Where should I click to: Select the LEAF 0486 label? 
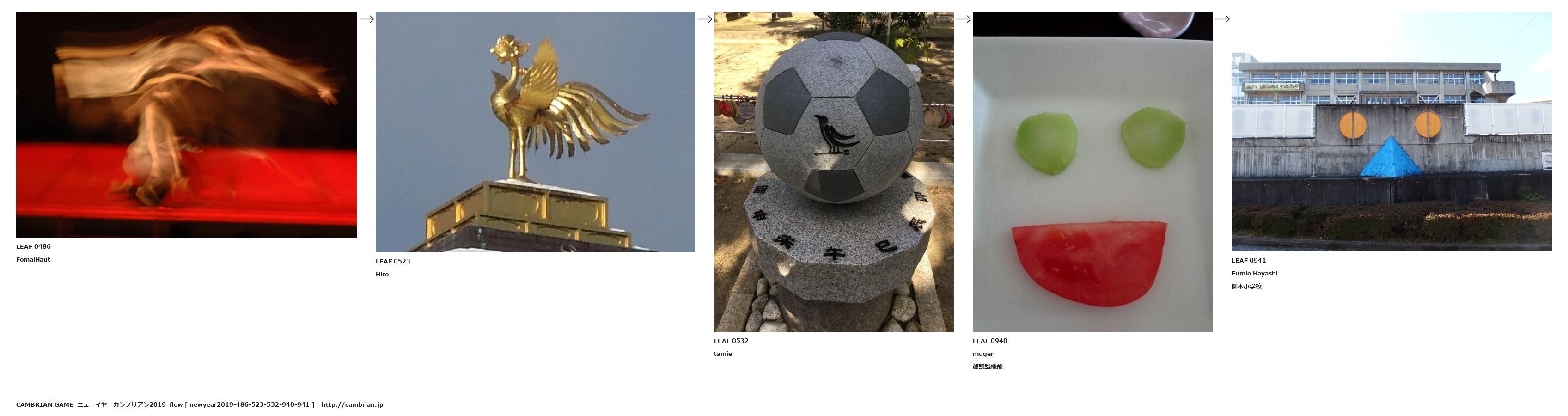[33, 247]
